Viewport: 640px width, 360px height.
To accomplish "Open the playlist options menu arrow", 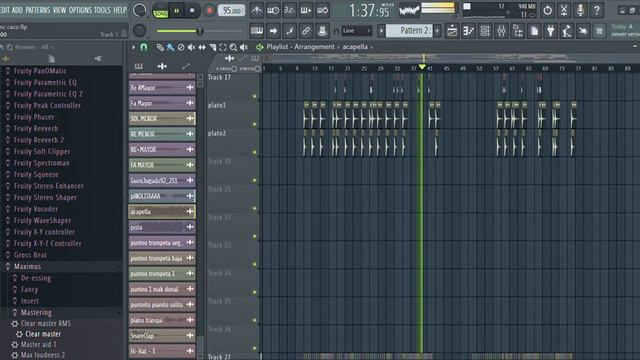I will (x=133, y=47).
